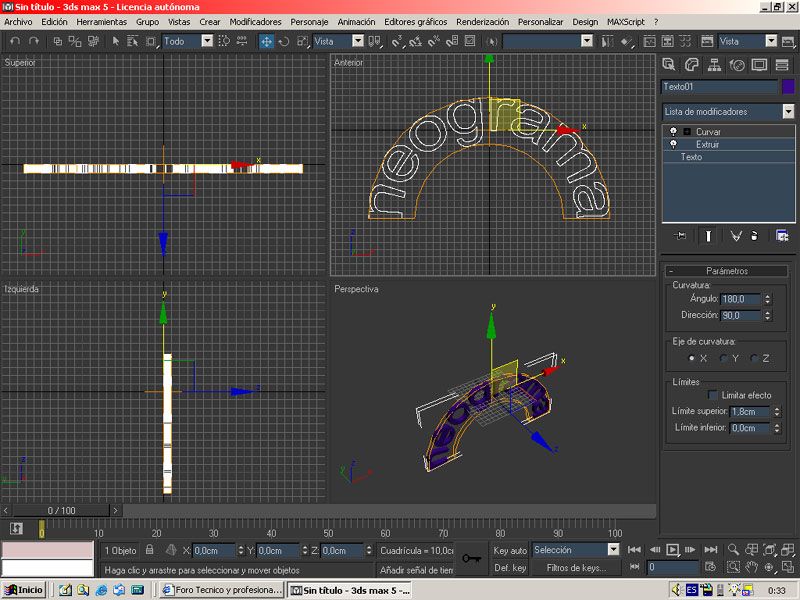Screen dimensions: 800x600
Task: Click the selection lock padlock icon
Action: coord(149,550)
